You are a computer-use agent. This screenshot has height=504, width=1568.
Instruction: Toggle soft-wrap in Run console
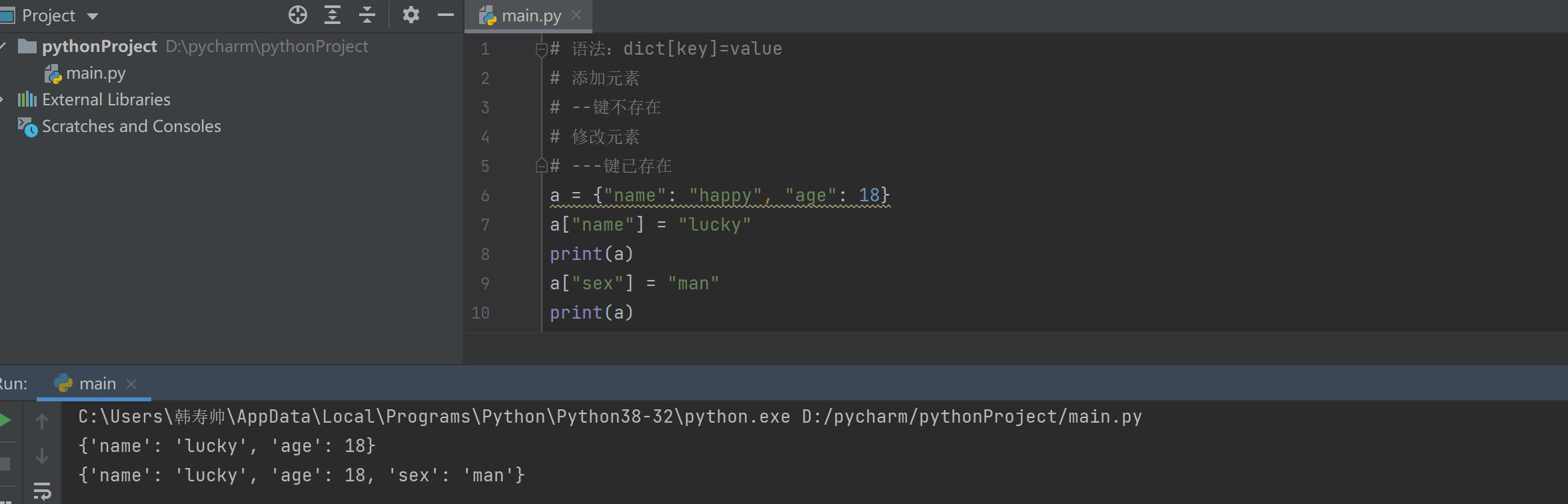click(x=42, y=491)
